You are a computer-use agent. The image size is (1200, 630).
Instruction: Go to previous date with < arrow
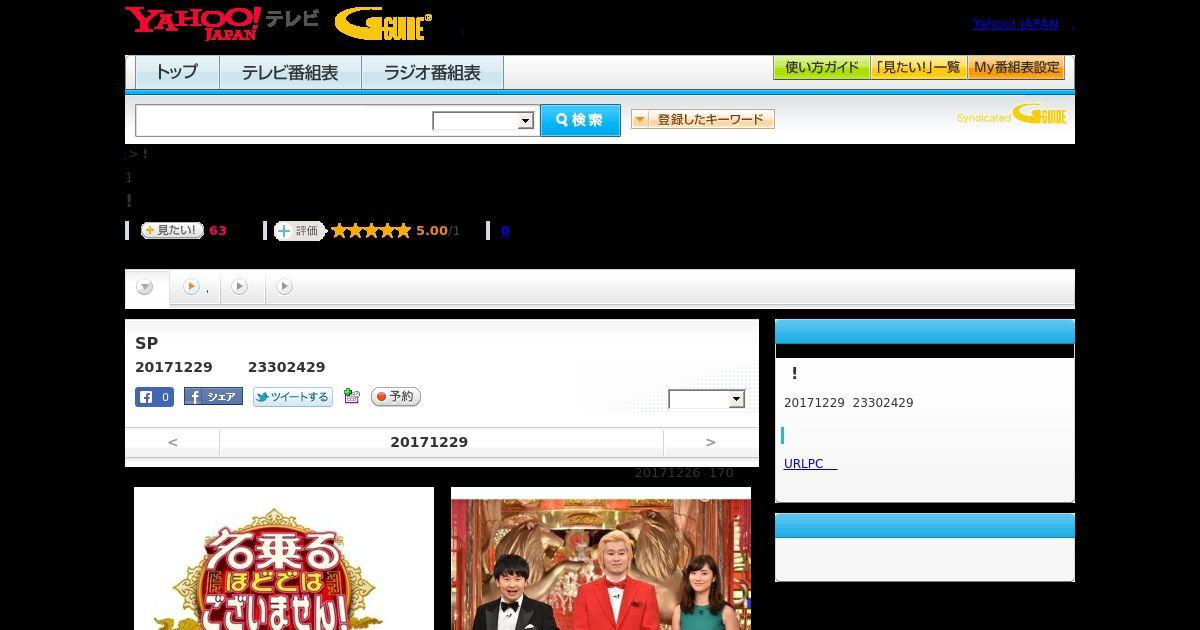click(173, 442)
